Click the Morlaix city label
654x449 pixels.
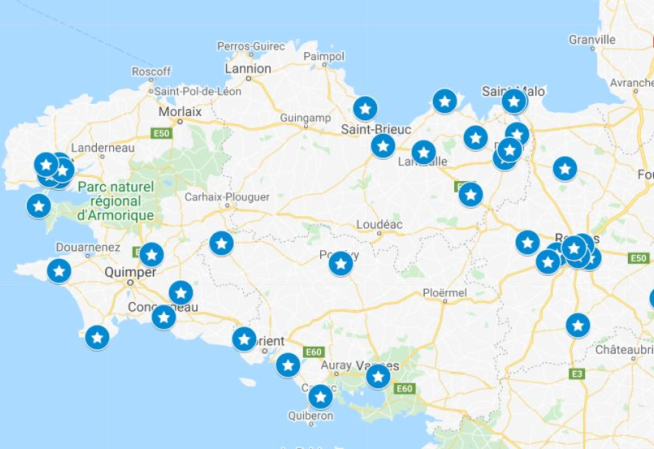click(180, 112)
